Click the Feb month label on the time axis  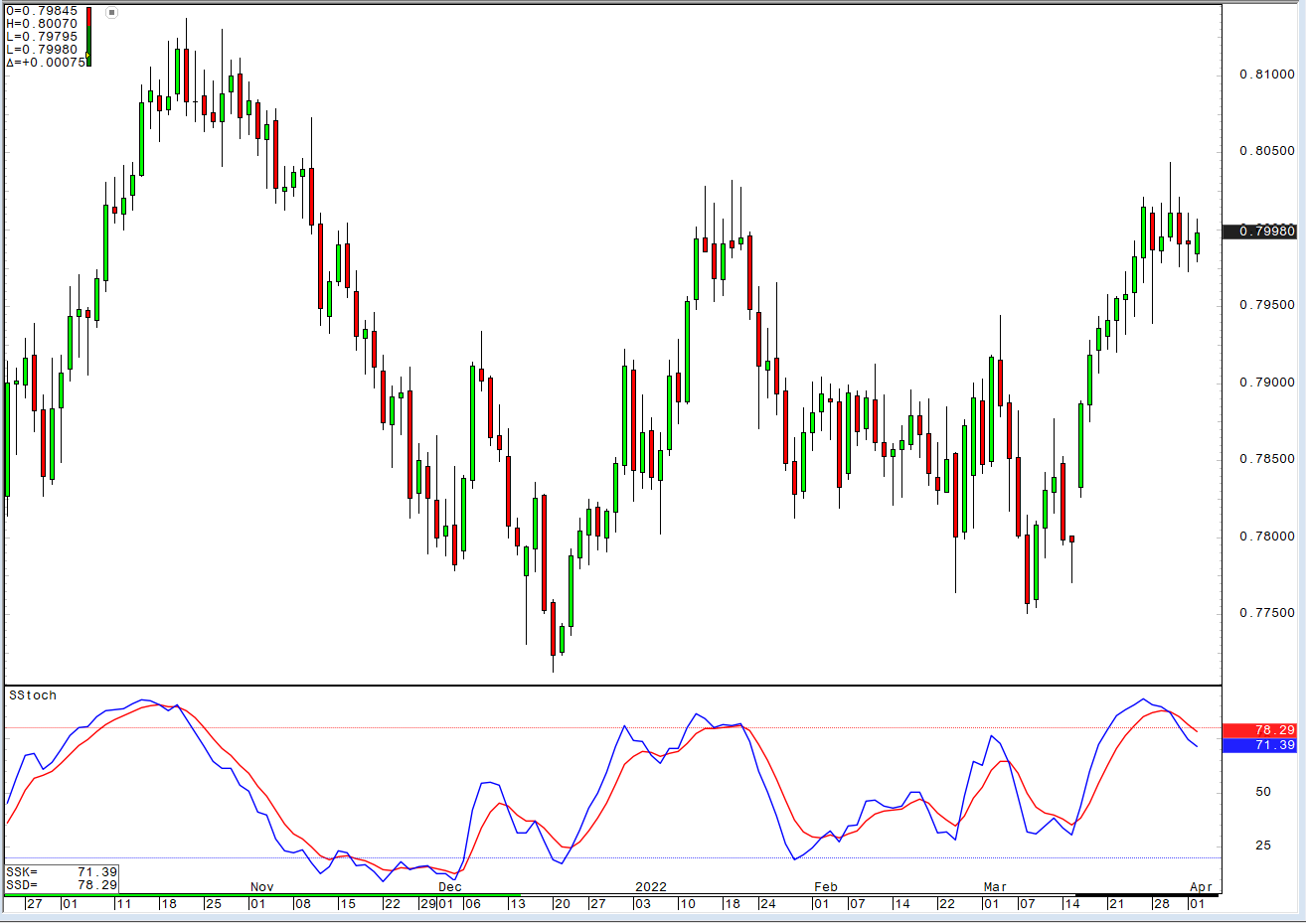coord(826,887)
